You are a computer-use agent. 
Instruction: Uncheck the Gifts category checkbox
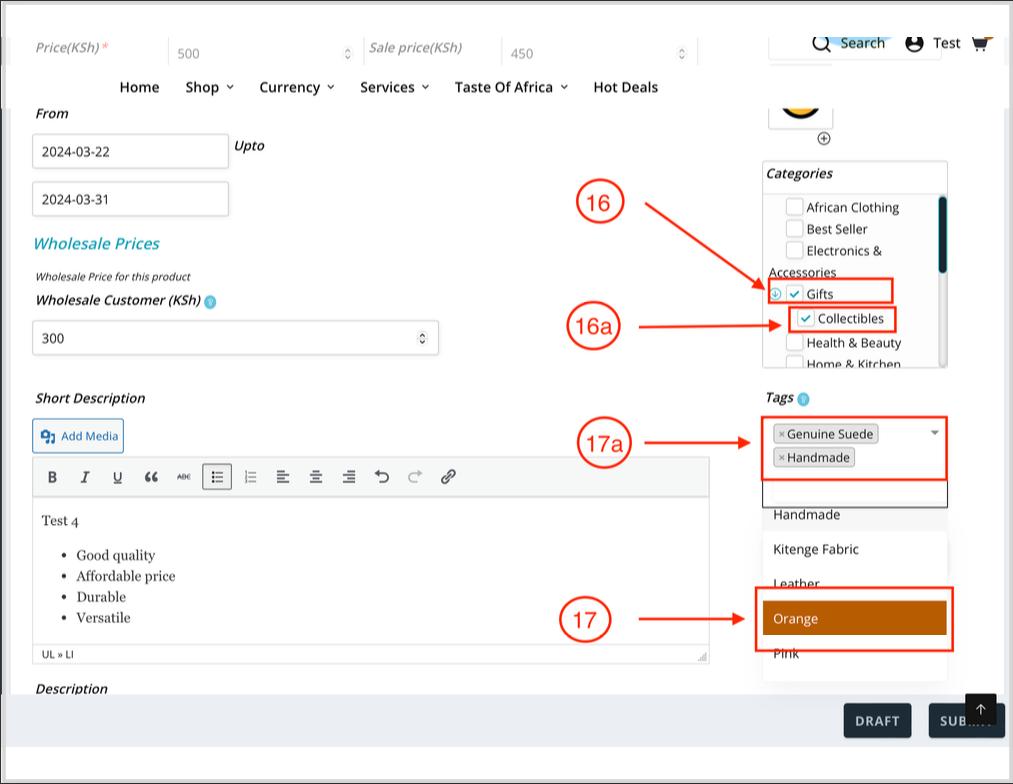pyautogui.click(x=795, y=294)
